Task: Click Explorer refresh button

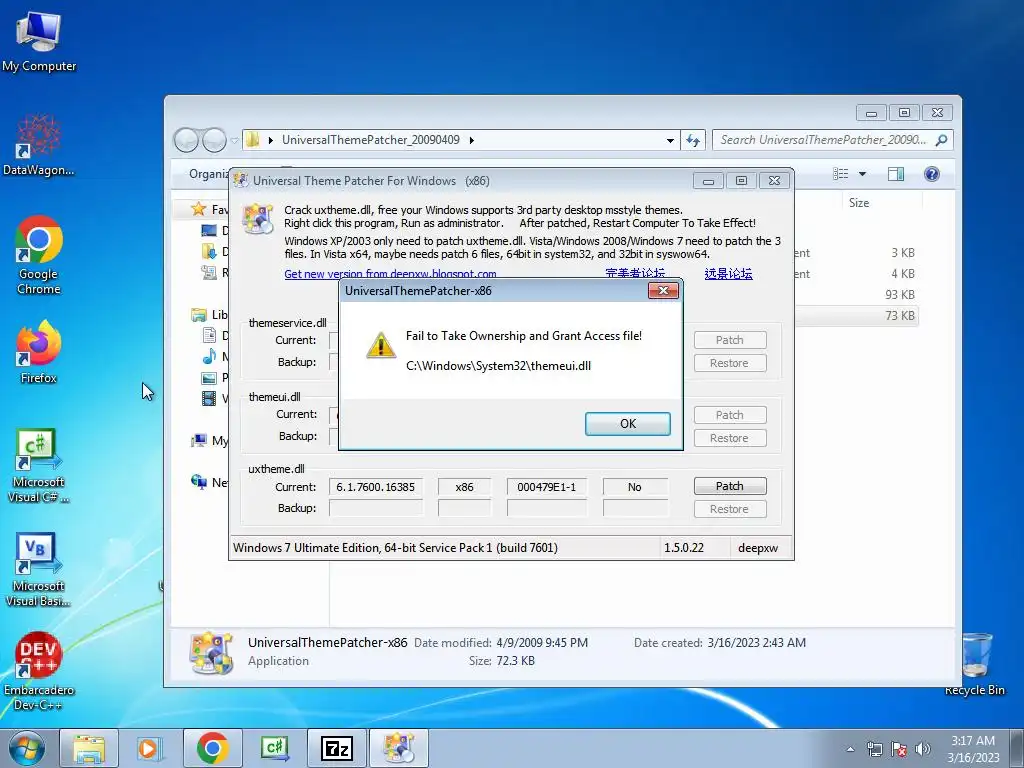Action: click(693, 140)
